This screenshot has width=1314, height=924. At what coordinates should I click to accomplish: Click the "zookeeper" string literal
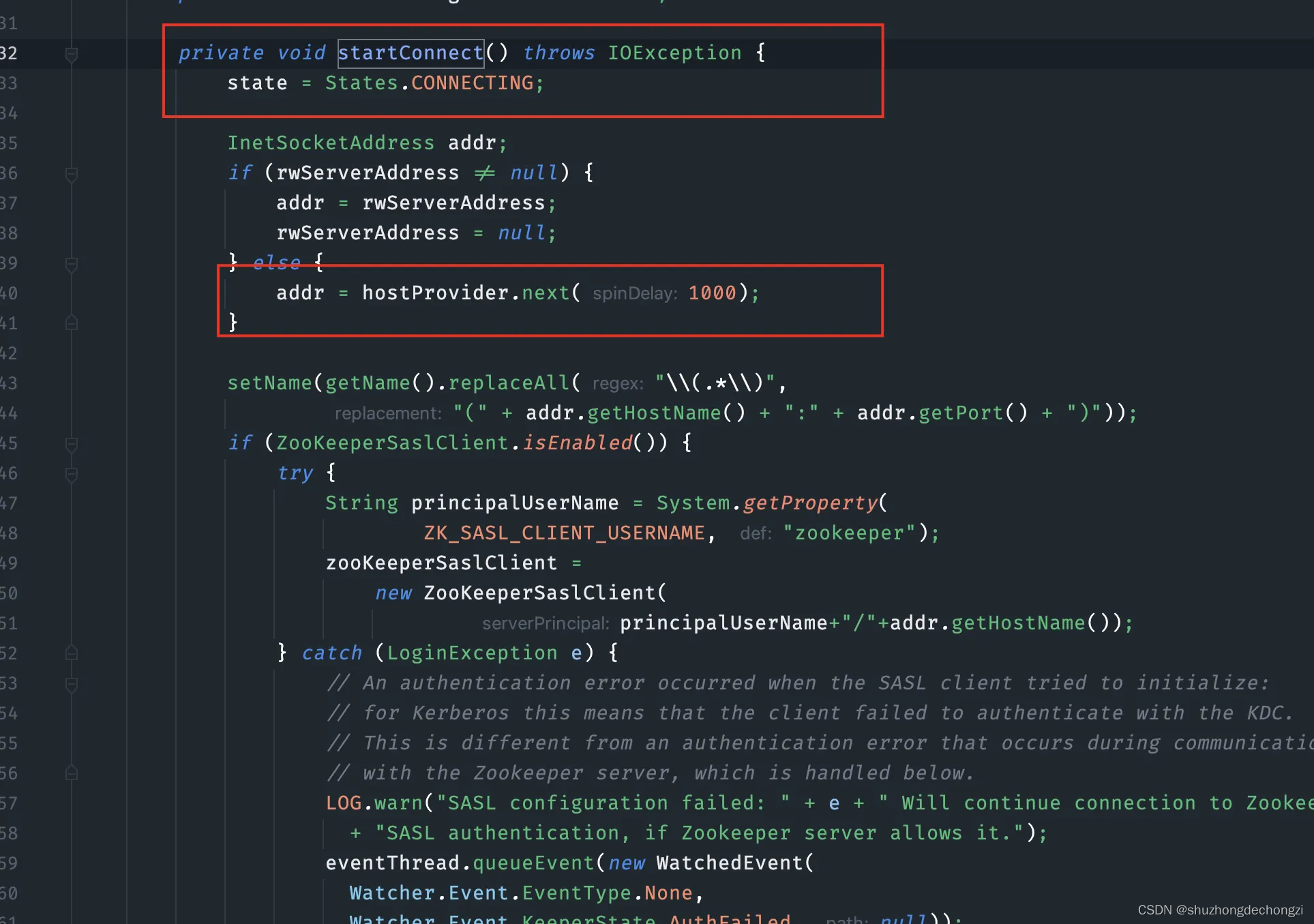coord(849,533)
